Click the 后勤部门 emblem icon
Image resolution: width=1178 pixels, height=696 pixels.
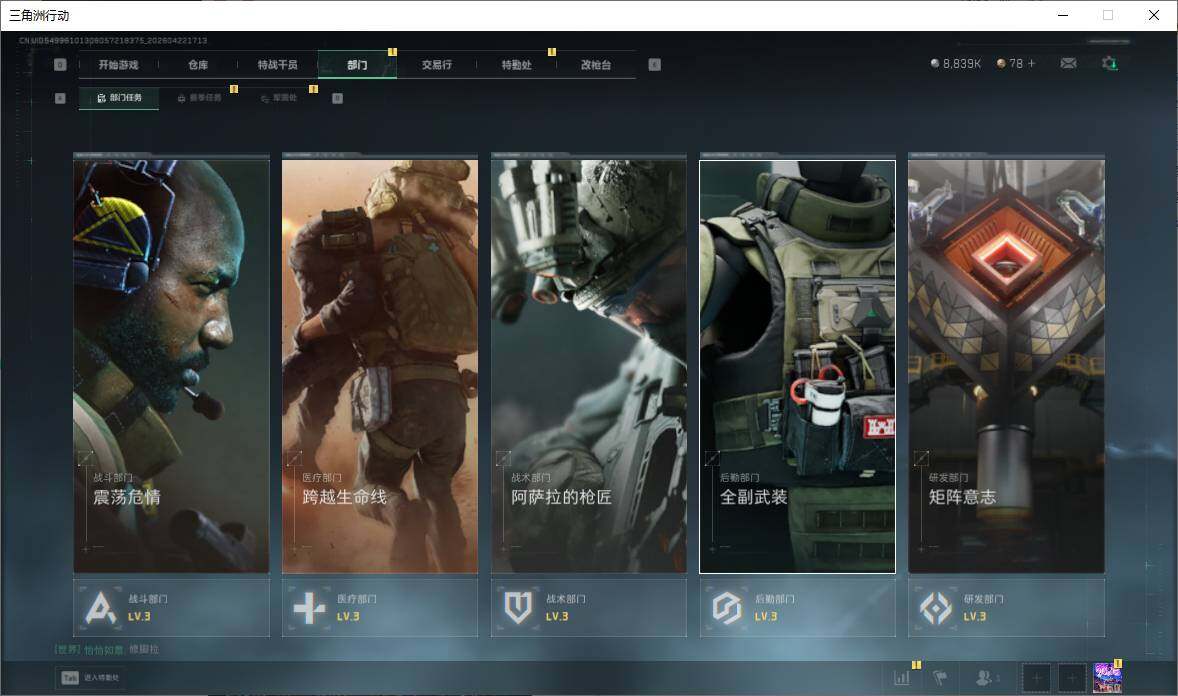(726, 608)
